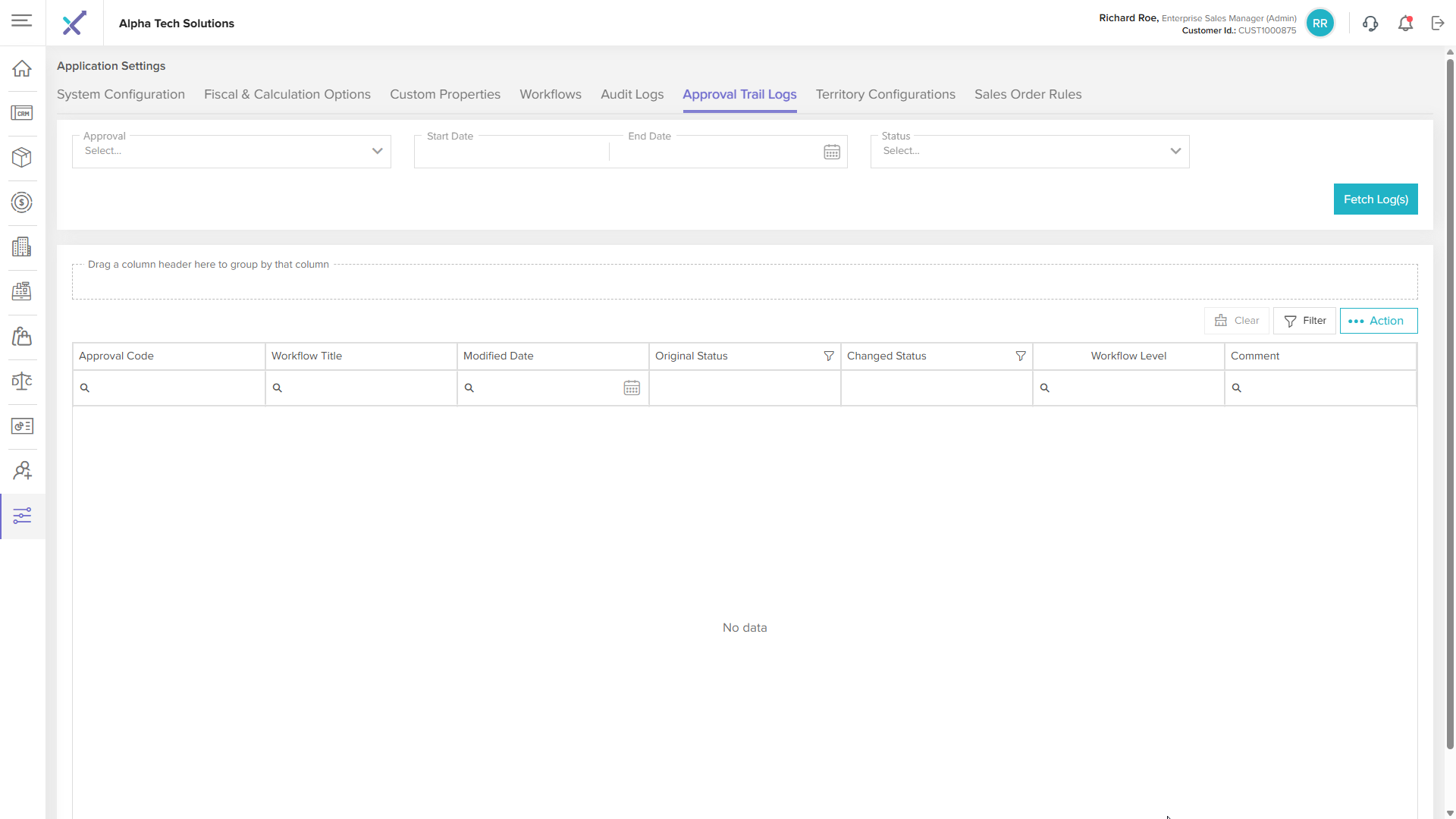Open Changed Status column filter

click(1021, 356)
